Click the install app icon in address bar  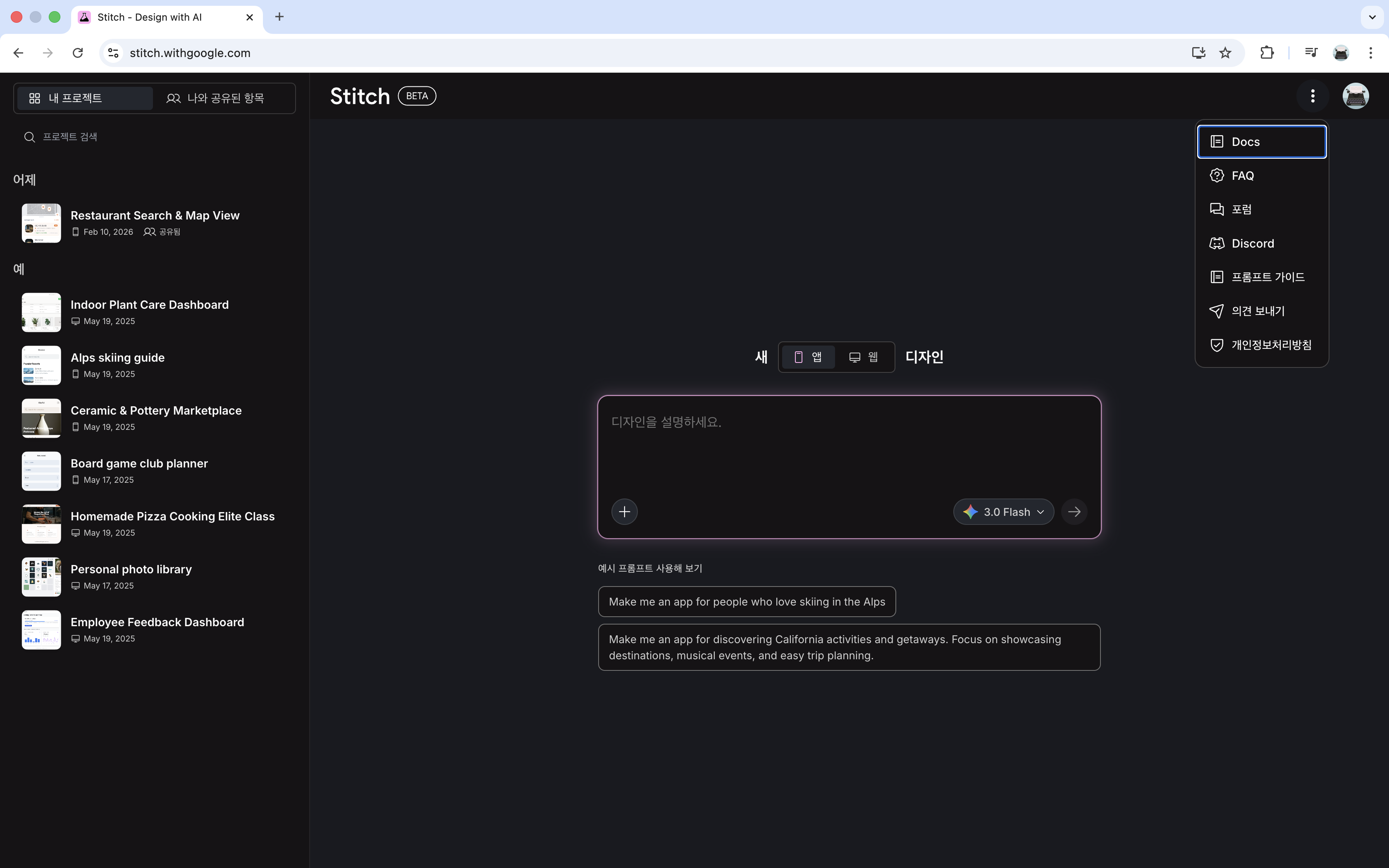pos(1198,53)
